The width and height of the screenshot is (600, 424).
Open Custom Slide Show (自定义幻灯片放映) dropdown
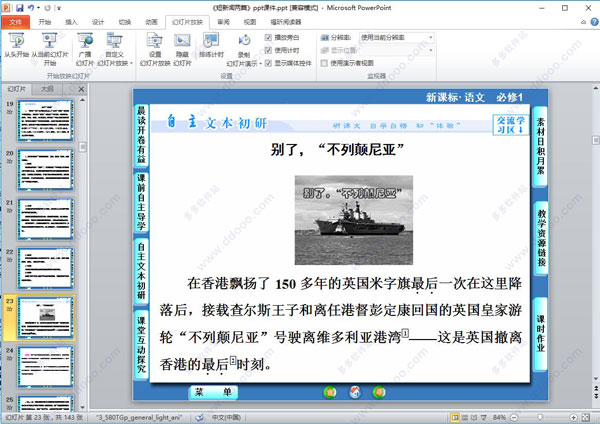point(114,49)
